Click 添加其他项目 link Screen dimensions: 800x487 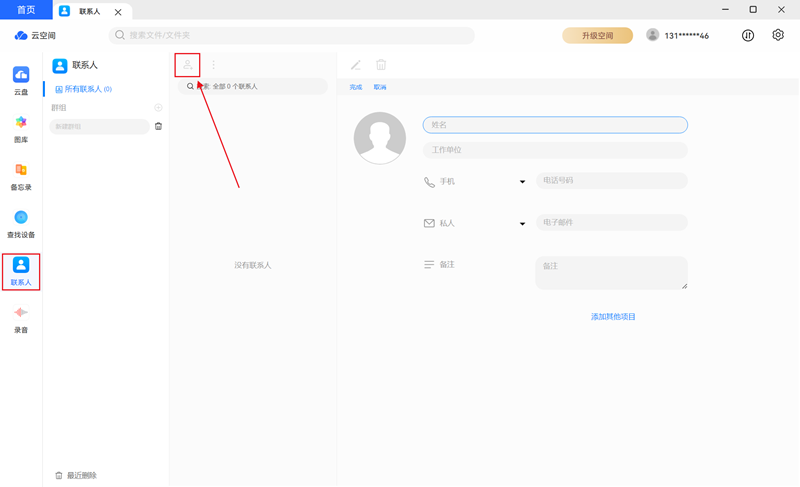click(x=613, y=317)
